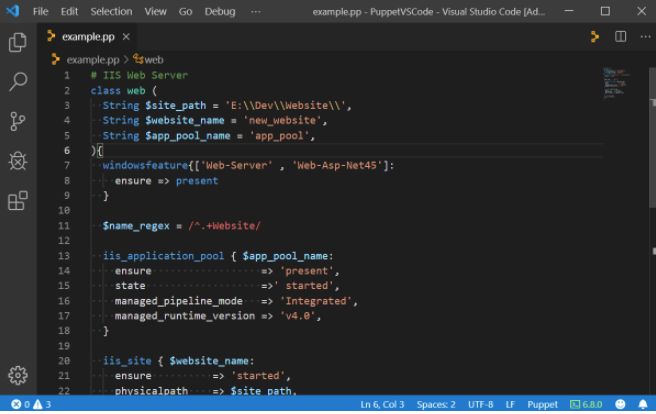Open the Search view in activity bar
656x414 pixels.
click(18, 81)
